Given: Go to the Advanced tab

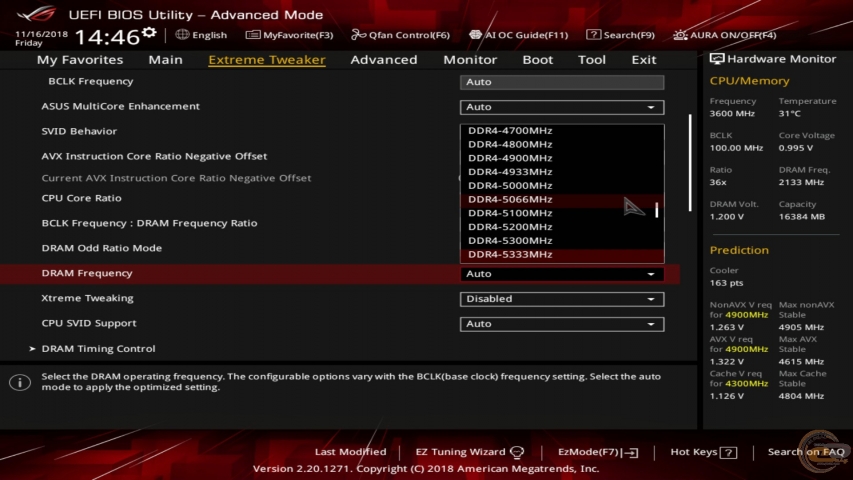Looking at the screenshot, I should pos(384,60).
